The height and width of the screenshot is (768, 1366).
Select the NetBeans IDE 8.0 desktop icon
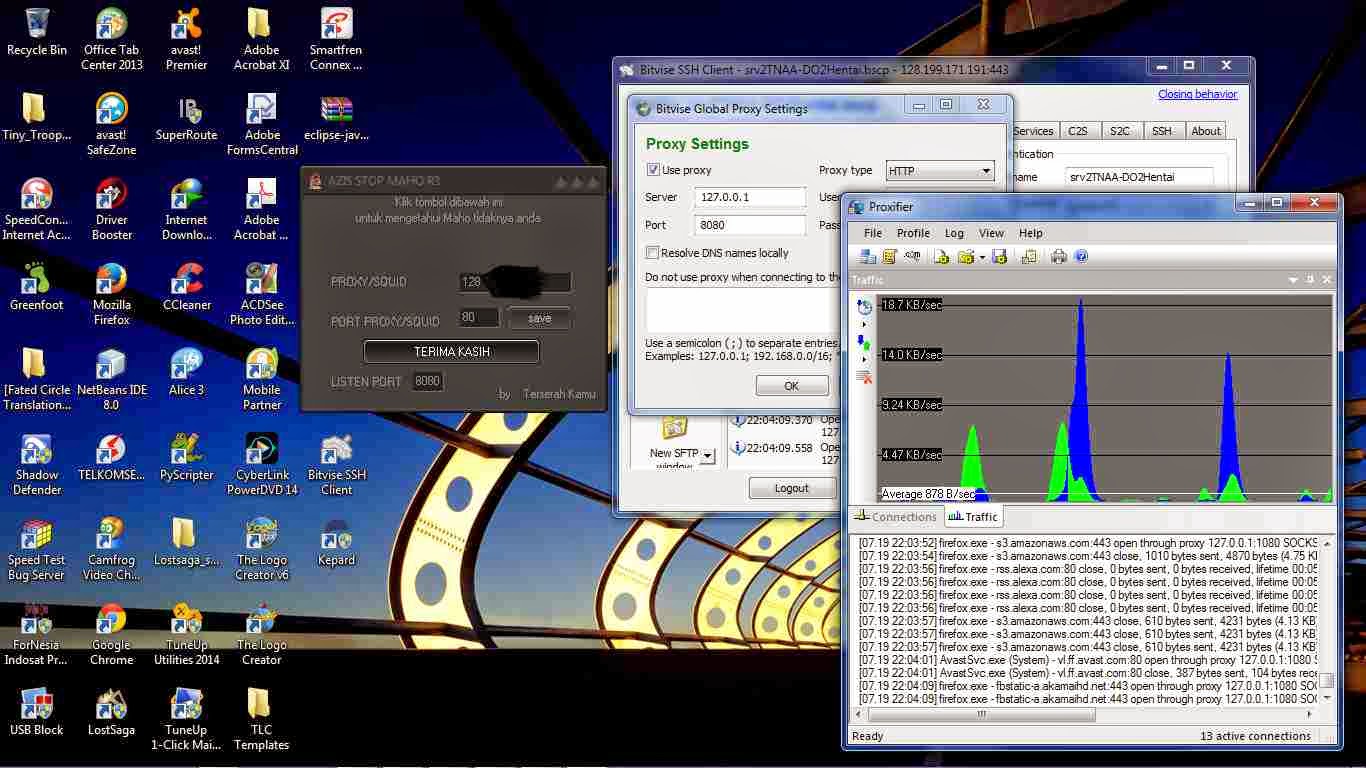(x=112, y=380)
